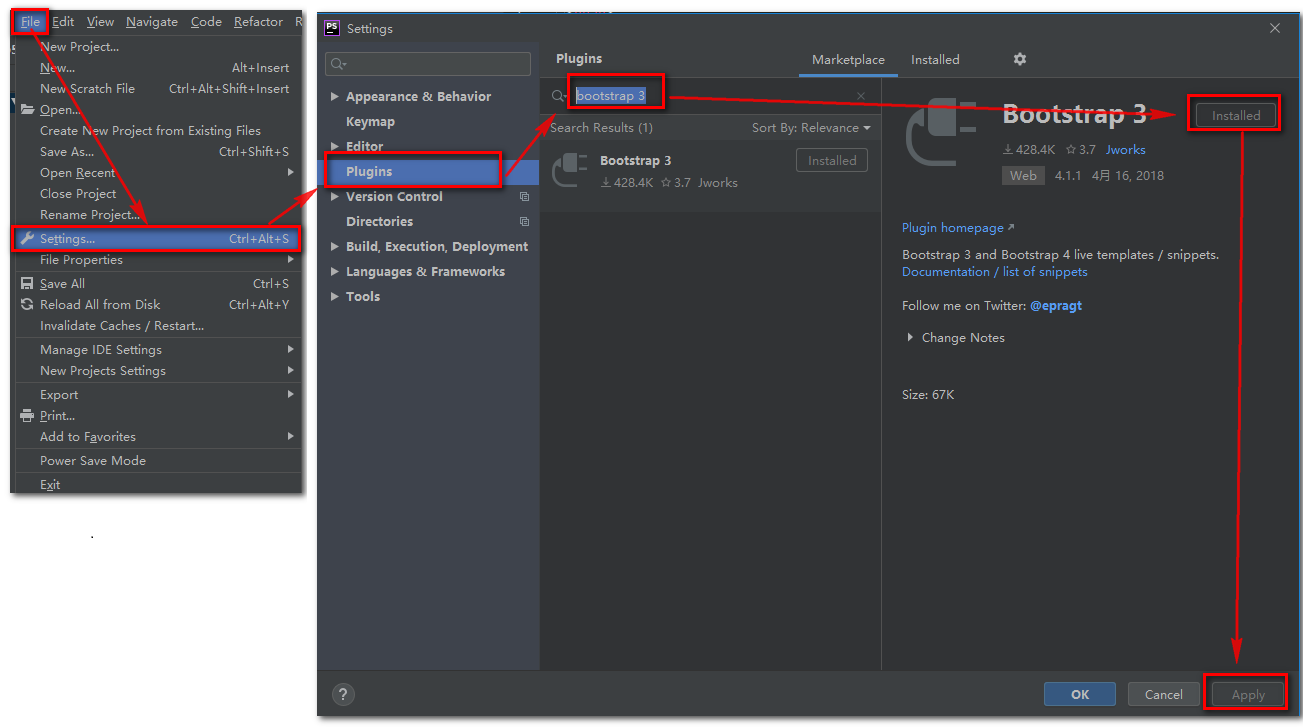Click the plugin search field
The height and width of the screenshot is (727, 1303).
pyautogui.click(x=711, y=96)
